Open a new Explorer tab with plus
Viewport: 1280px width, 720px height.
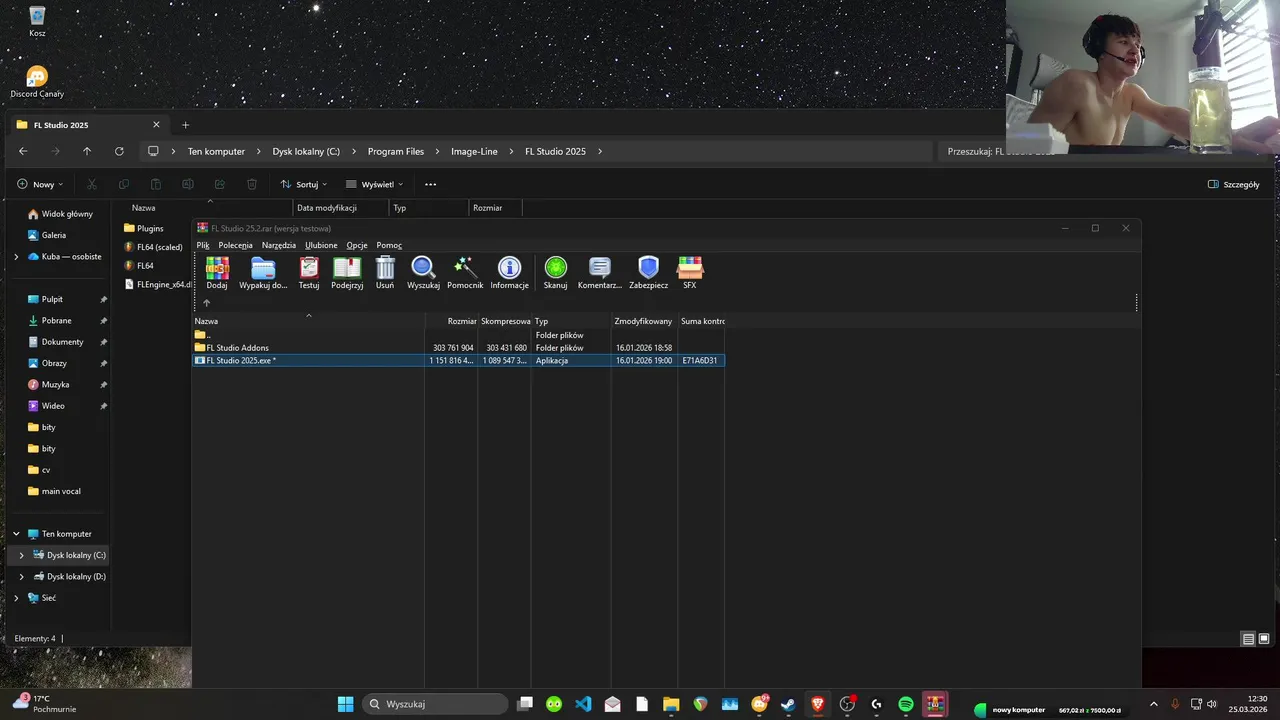[185, 125]
